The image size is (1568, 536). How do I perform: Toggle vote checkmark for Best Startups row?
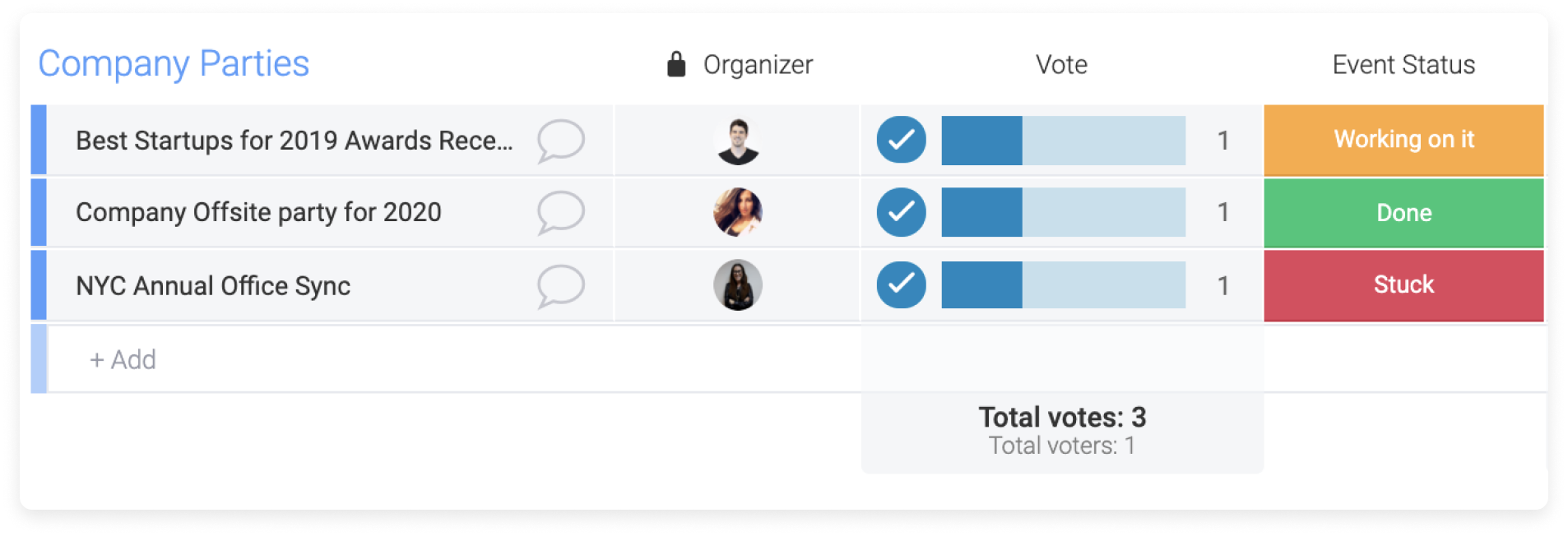tap(901, 140)
